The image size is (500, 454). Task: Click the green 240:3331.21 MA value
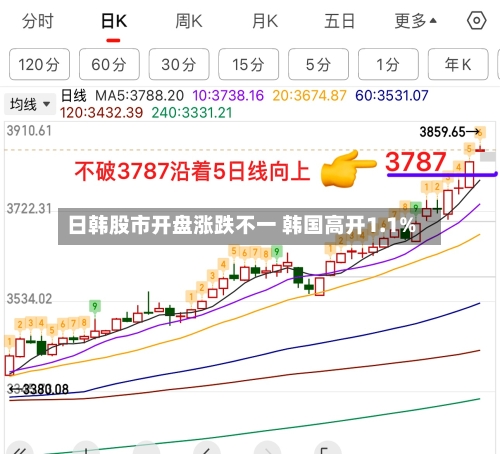click(x=192, y=113)
